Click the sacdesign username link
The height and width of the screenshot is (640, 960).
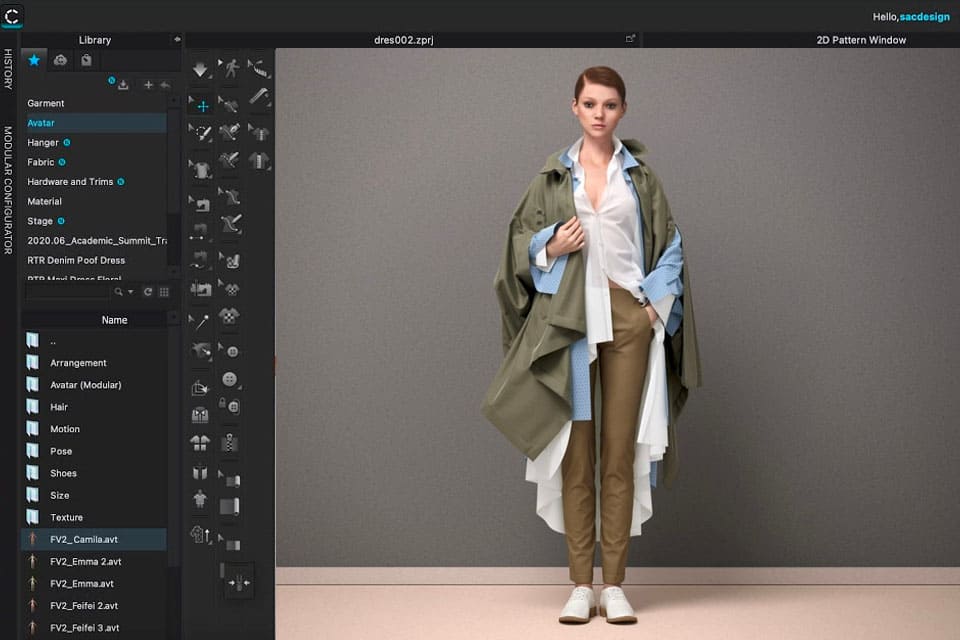[924, 17]
